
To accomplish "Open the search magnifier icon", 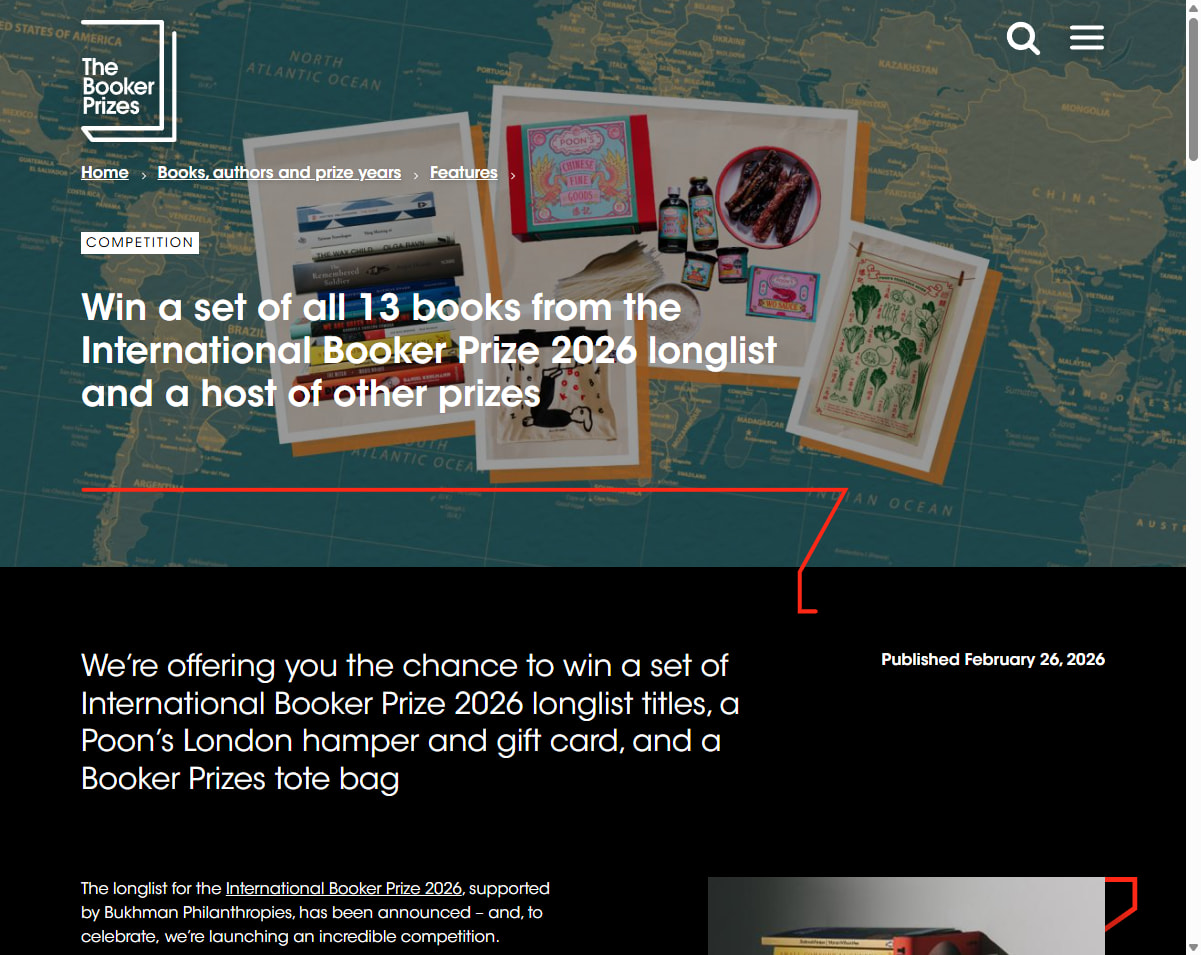I will click(1023, 39).
